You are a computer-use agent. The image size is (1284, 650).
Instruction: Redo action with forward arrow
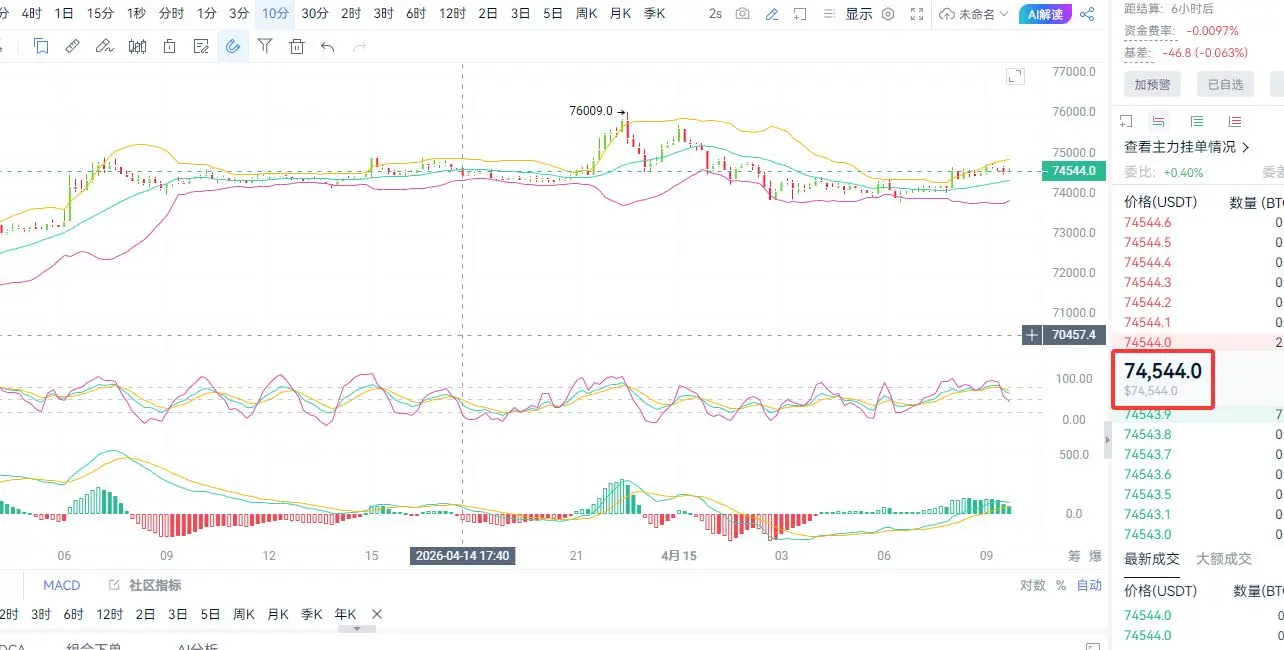click(359, 46)
